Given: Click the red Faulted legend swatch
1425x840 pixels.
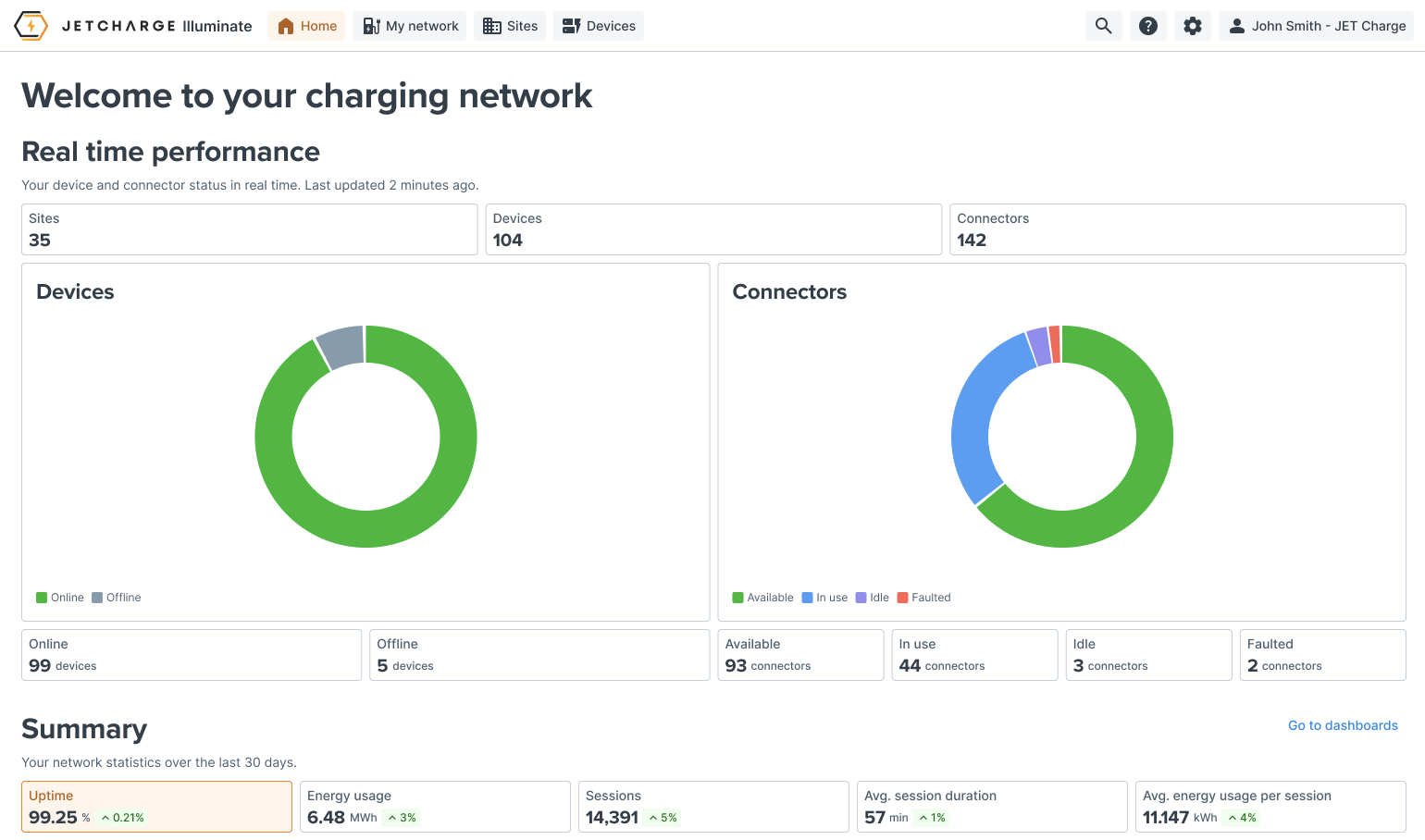Looking at the screenshot, I should click(902, 598).
